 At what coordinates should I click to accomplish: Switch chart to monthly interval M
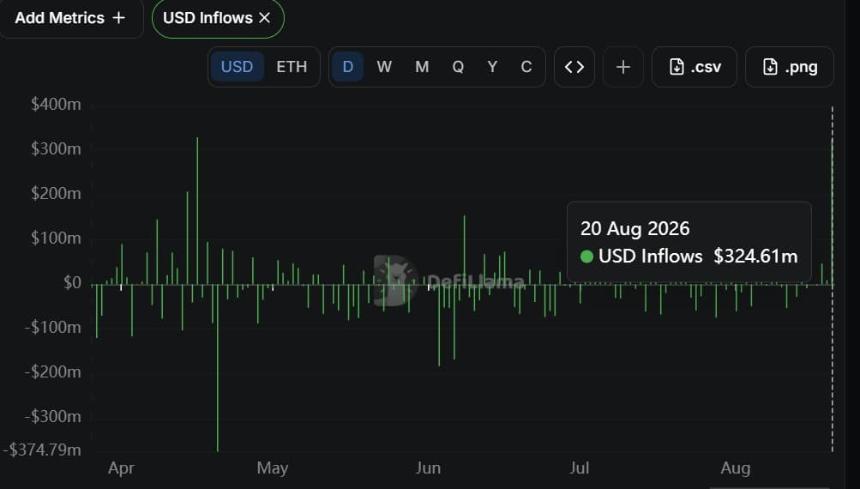(421, 67)
